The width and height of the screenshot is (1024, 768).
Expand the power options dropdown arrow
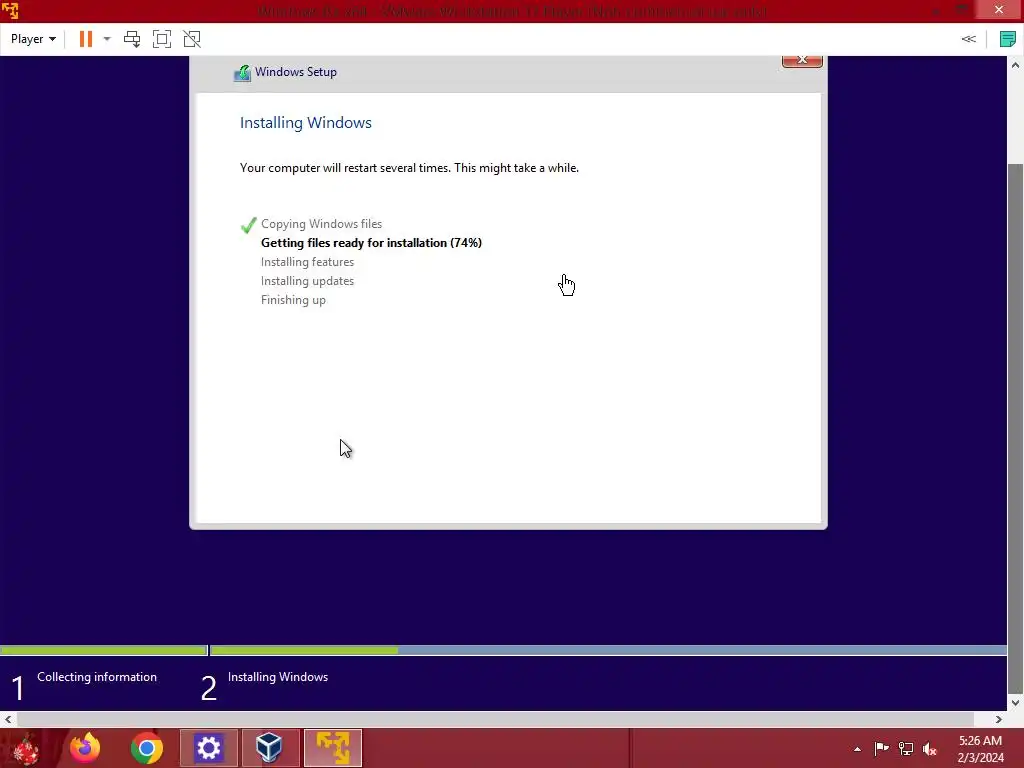[x=107, y=39]
